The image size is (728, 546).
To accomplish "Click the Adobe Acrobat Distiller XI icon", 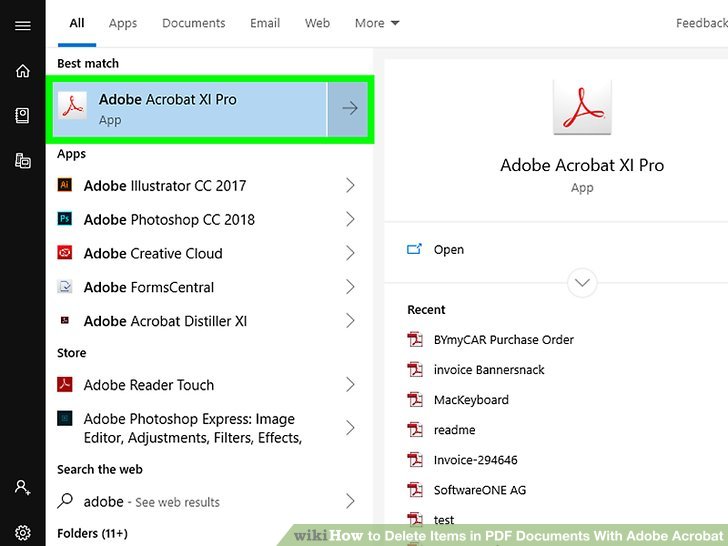I will (65, 320).
